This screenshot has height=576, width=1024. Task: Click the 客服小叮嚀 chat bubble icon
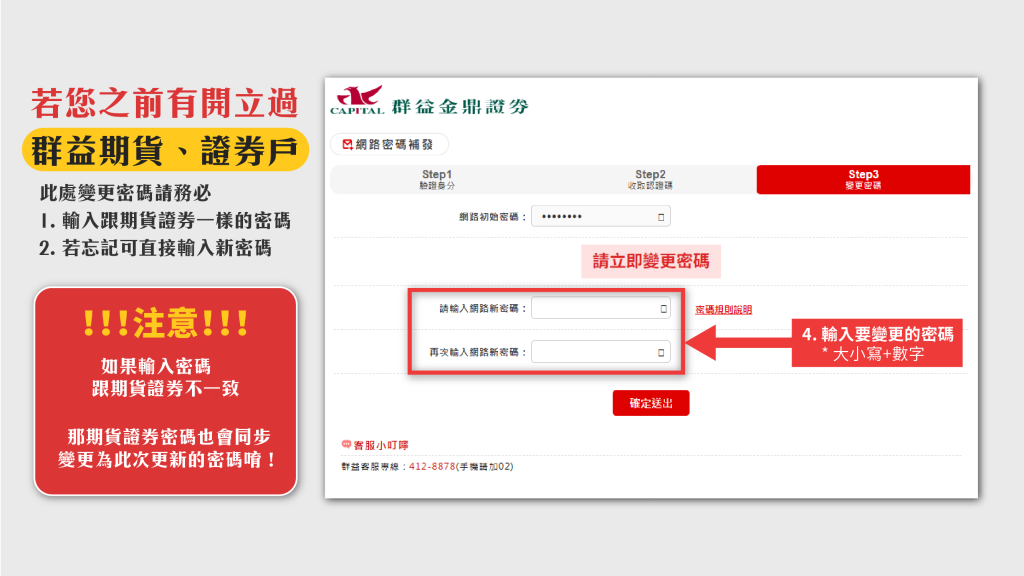347,444
